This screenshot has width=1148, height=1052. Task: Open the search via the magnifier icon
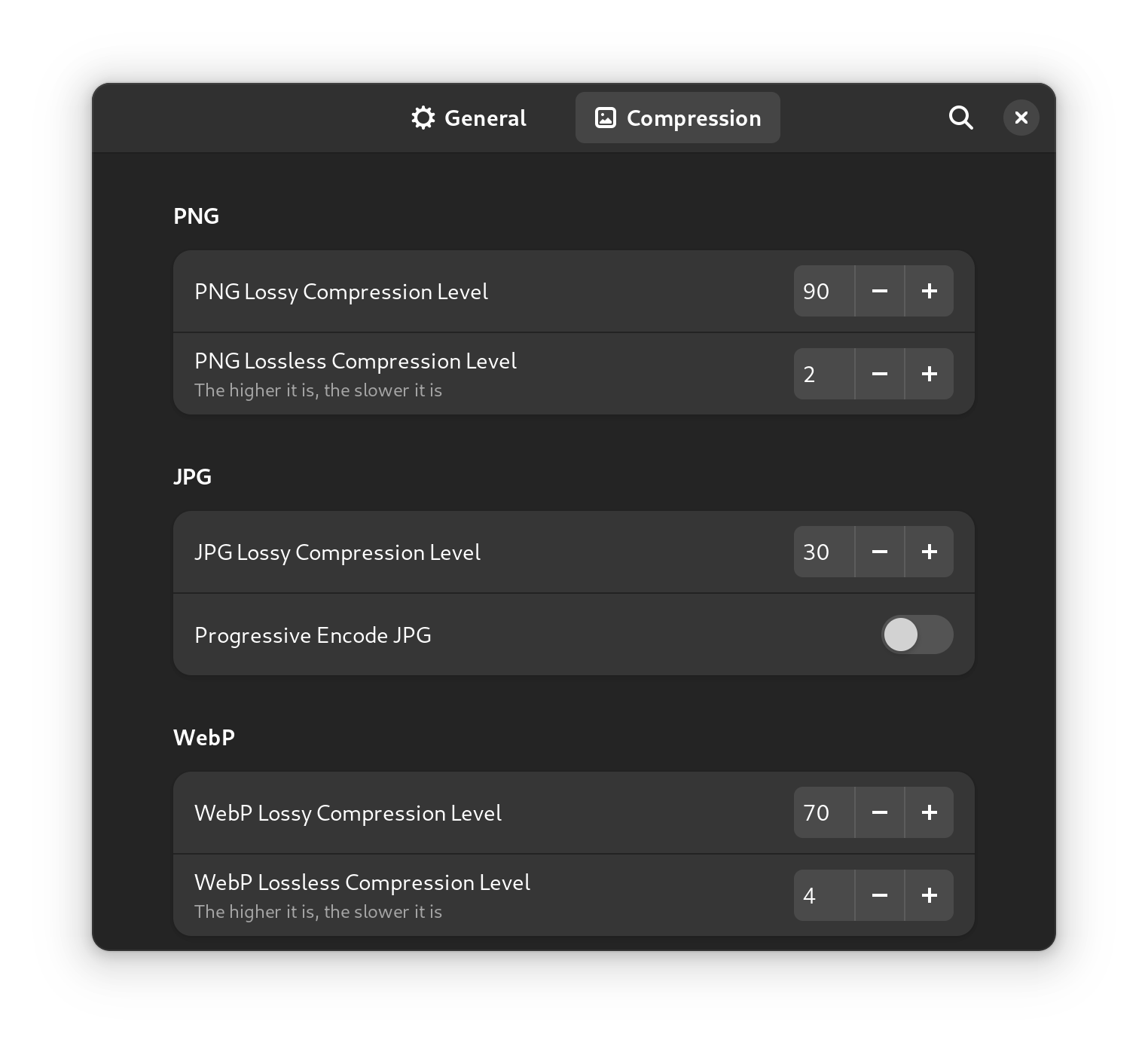click(960, 118)
